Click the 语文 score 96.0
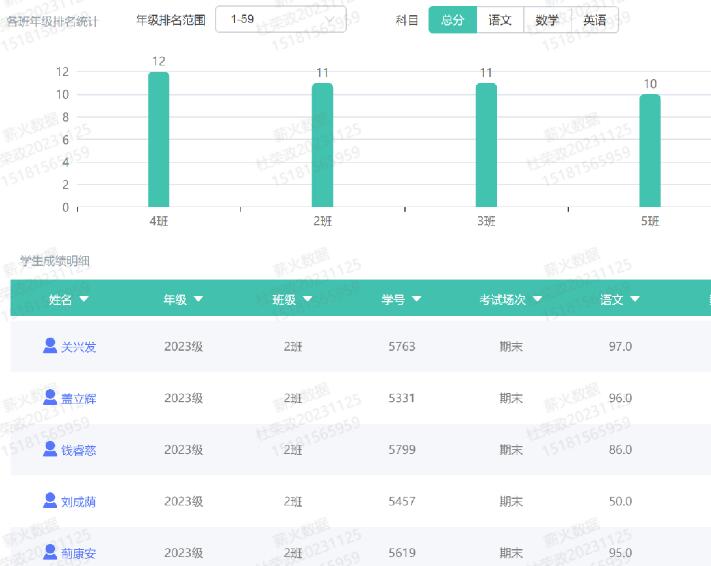Image resolution: width=711 pixels, height=566 pixels. (x=620, y=398)
